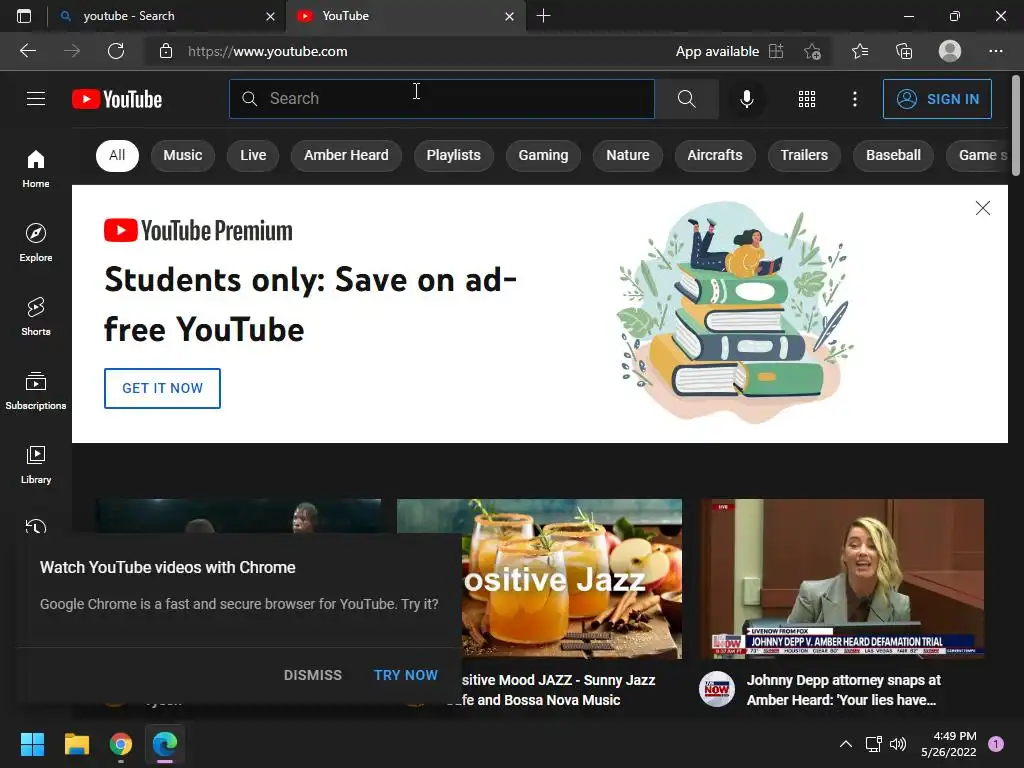
Task: Click browser back arrow
Action: (x=28, y=51)
